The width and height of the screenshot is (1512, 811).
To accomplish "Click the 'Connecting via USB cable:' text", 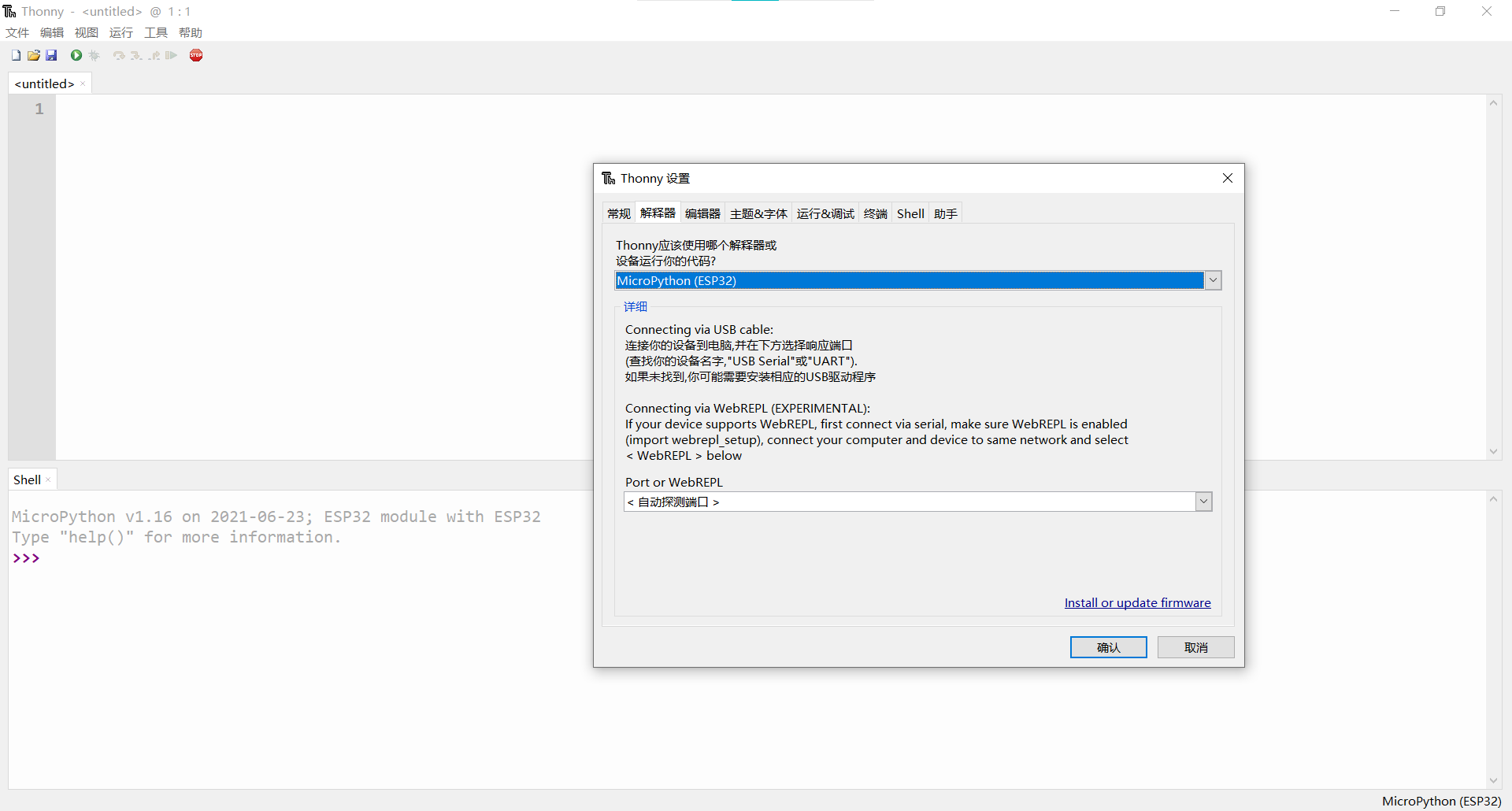I will (699, 329).
